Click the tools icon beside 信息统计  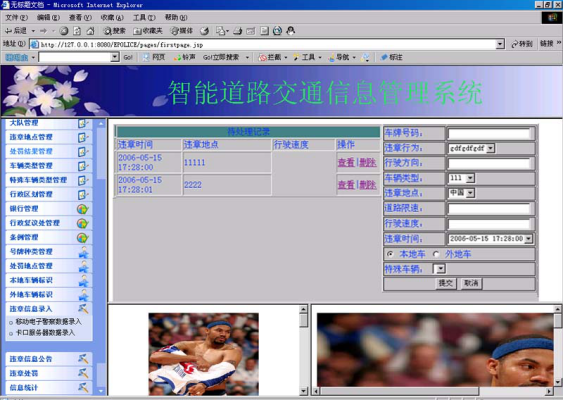[x=83, y=387]
